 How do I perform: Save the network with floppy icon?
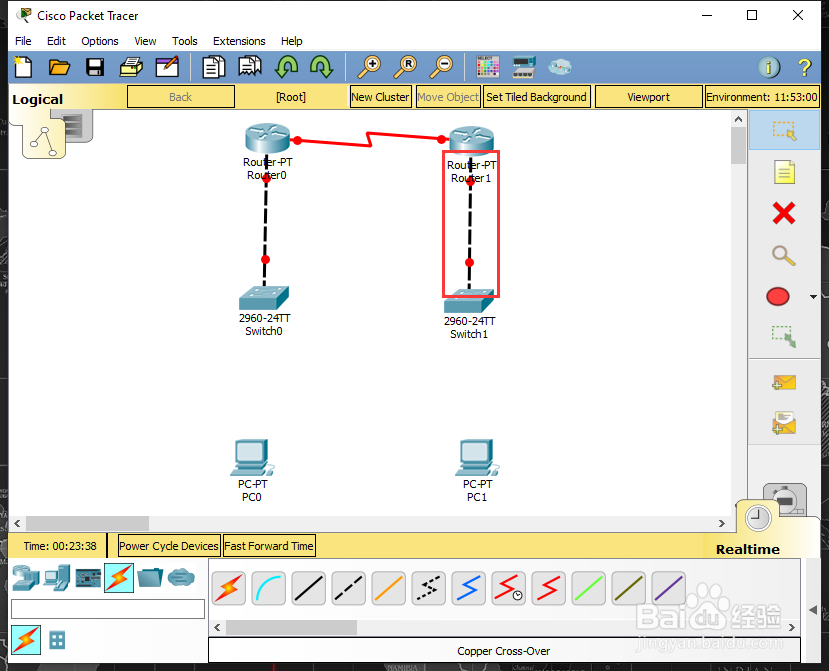click(95, 67)
